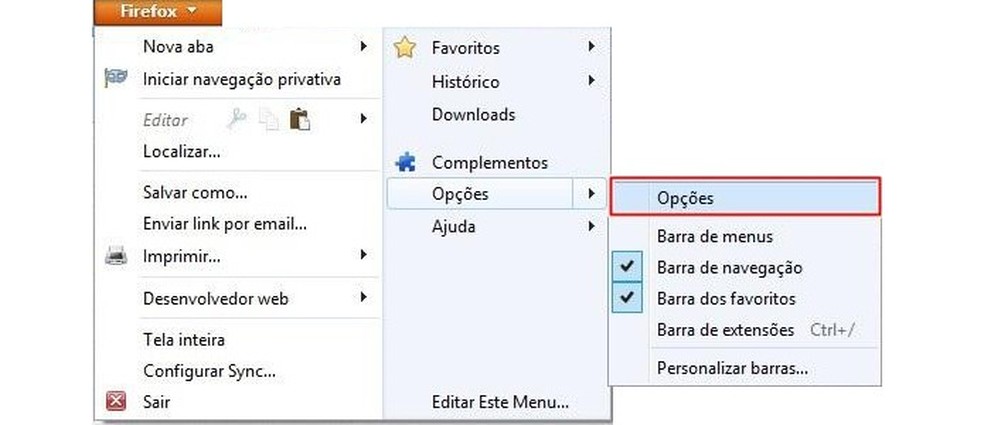The width and height of the screenshot is (984, 425).
Task: Open the orange Firefox dropdown button
Action: (x=158, y=12)
